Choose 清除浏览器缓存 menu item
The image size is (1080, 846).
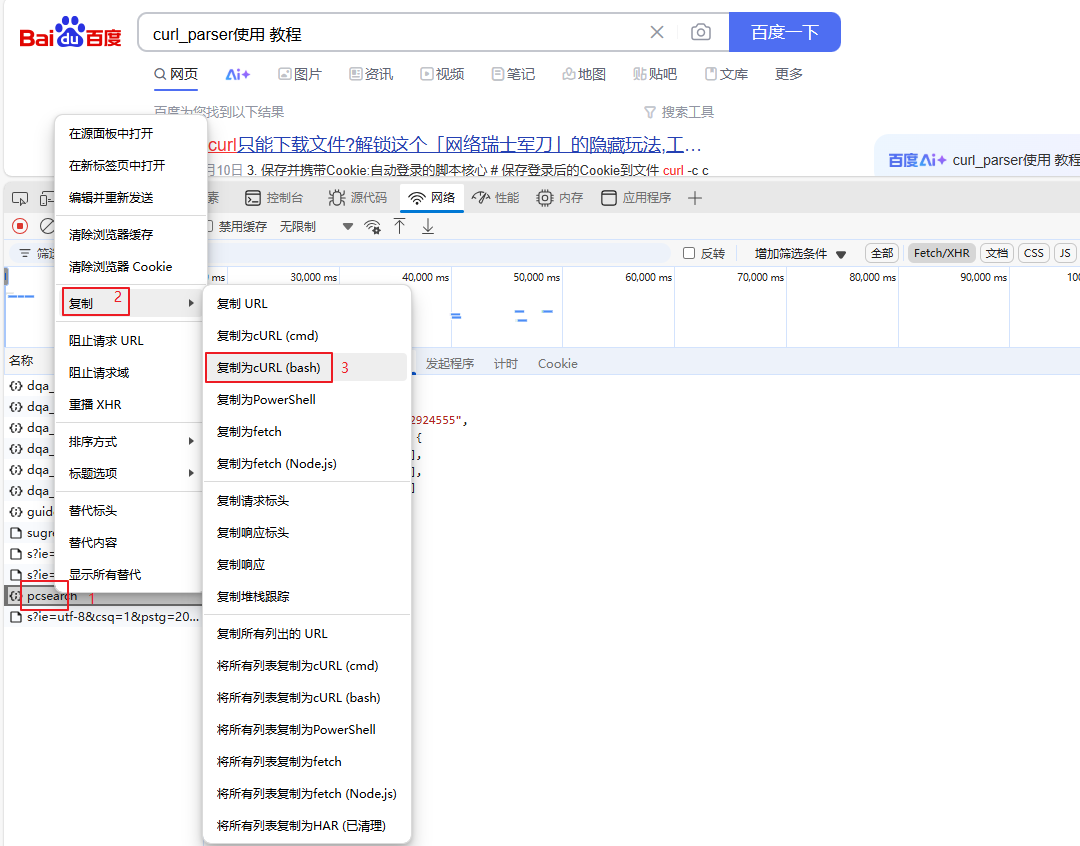[x=130, y=235]
